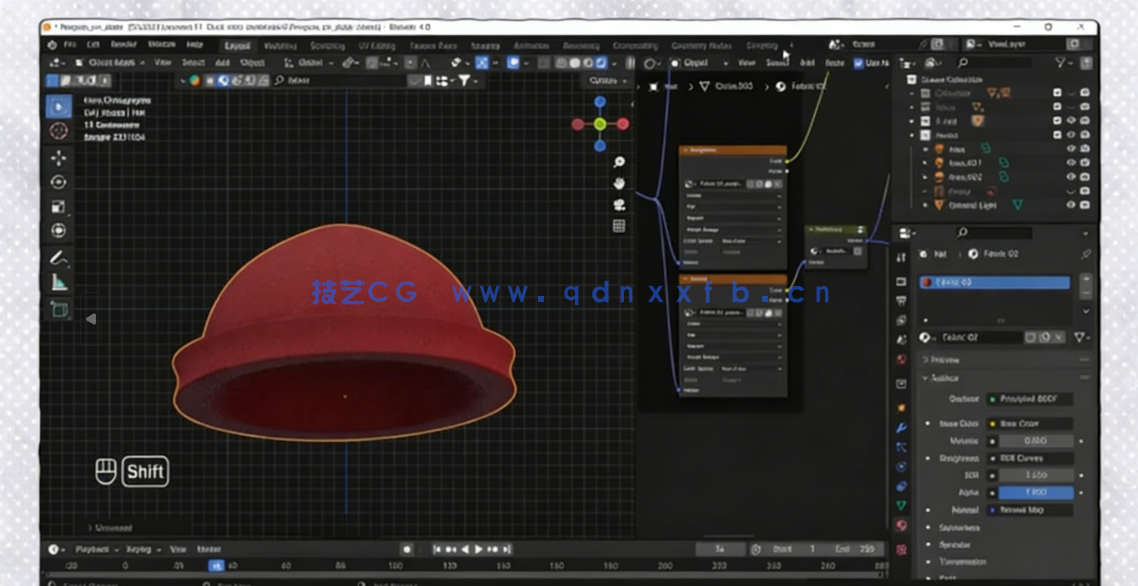Open the Material Properties tab in the properties sidebar
Viewport: 1138px width, 586px height.
900,526
